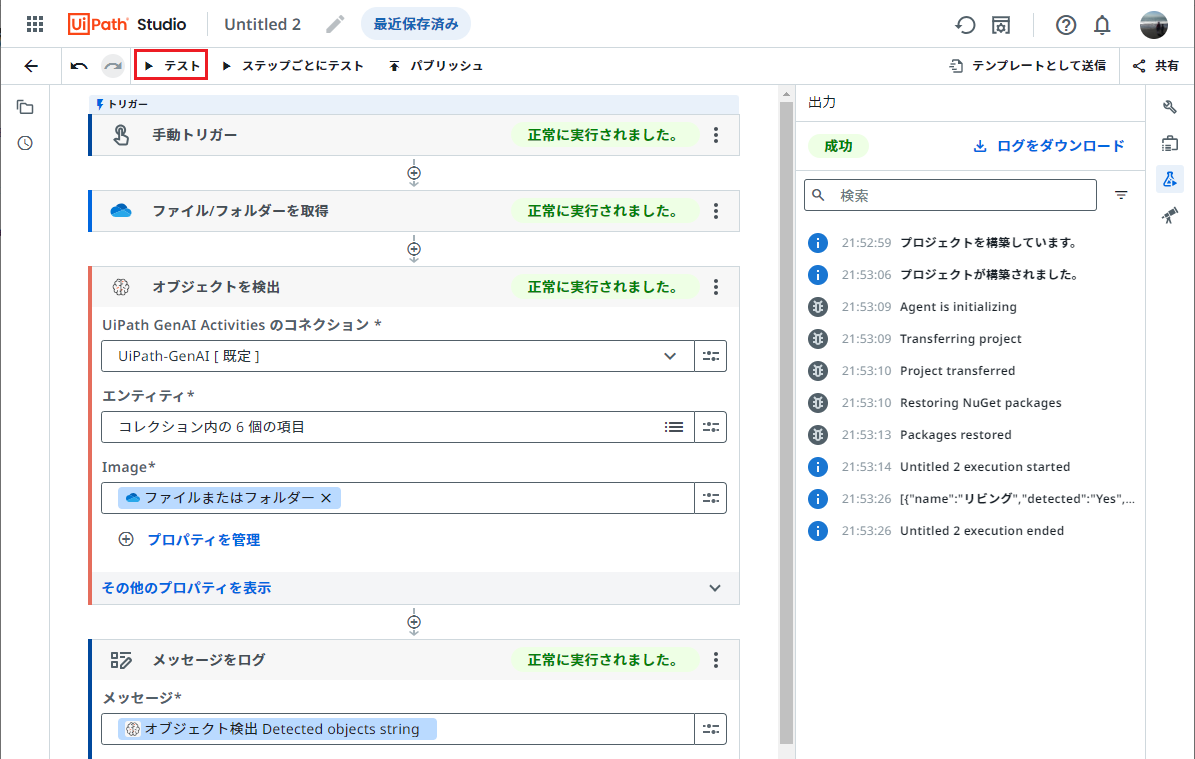The height and width of the screenshot is (759, 1195).
Task: Open version history circular arrow icon
Action: coord(965,25)
